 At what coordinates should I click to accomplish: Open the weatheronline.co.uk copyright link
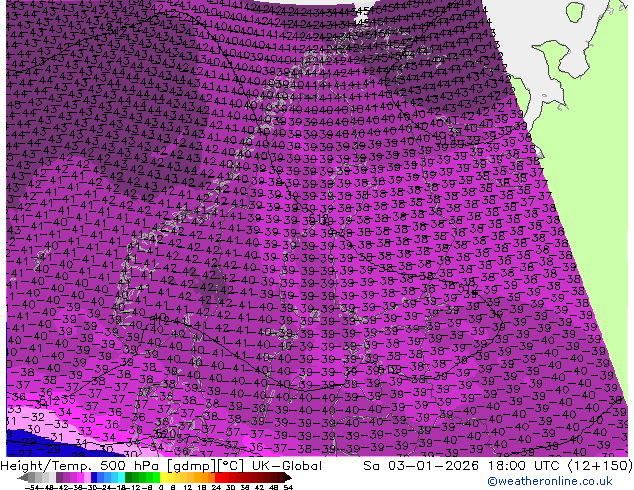550,481
